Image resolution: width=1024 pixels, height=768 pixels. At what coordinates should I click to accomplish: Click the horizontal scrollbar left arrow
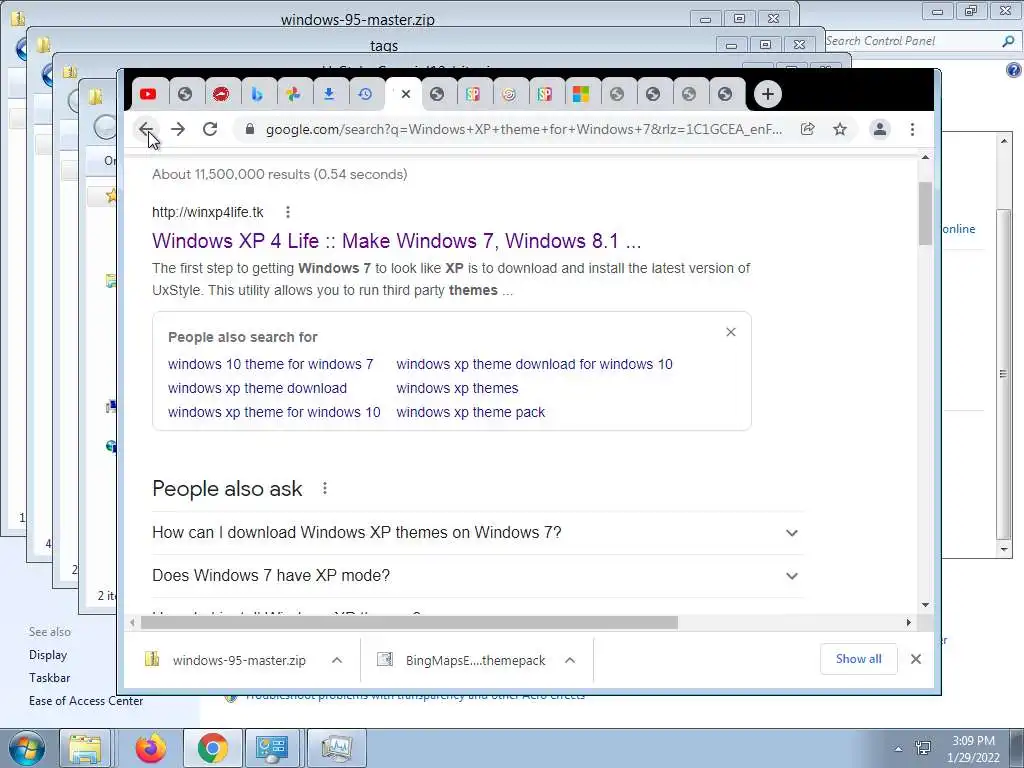(133, 623)
